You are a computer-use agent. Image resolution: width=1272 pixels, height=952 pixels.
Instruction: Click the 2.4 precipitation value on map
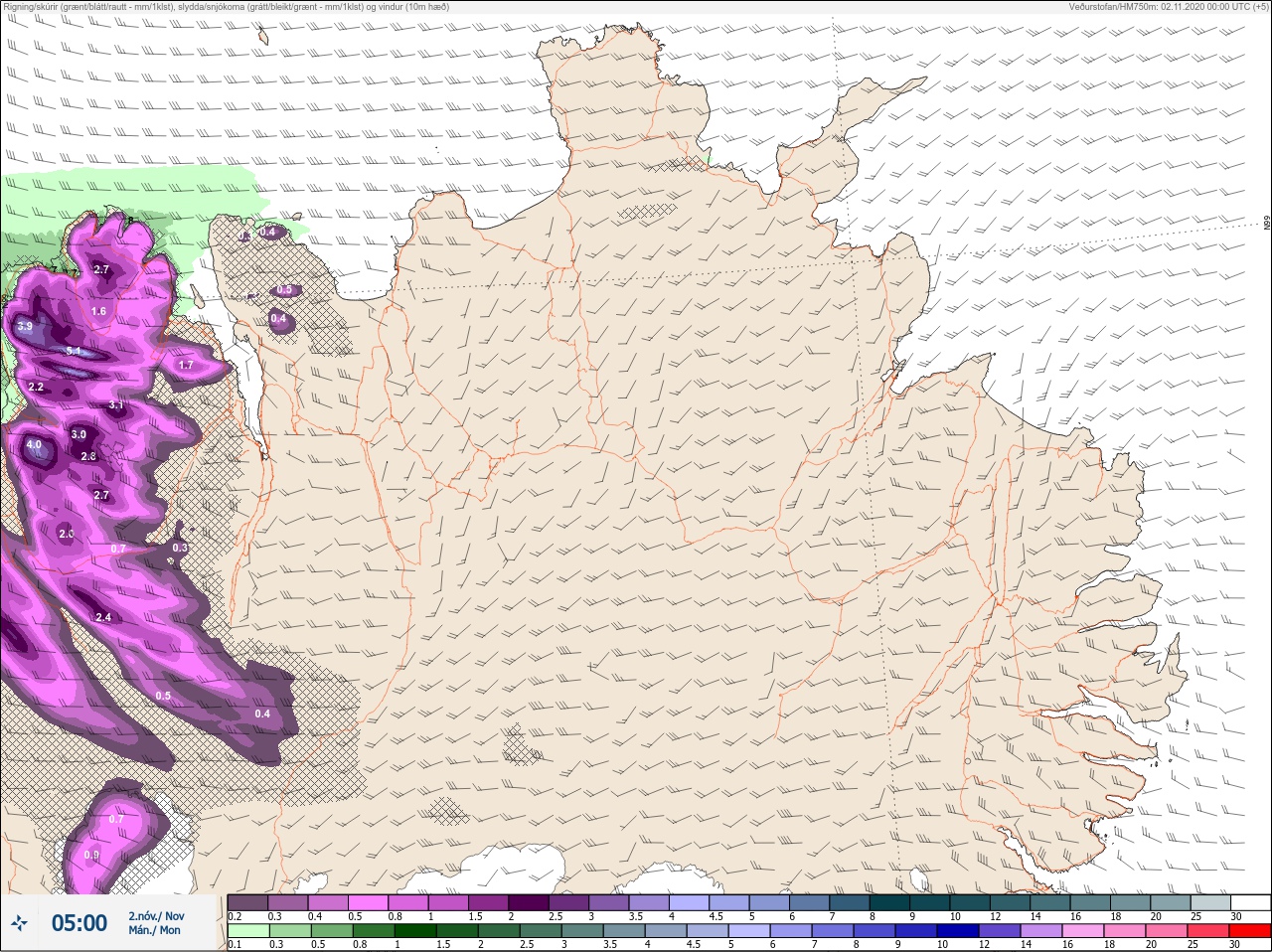click(103, 617)
